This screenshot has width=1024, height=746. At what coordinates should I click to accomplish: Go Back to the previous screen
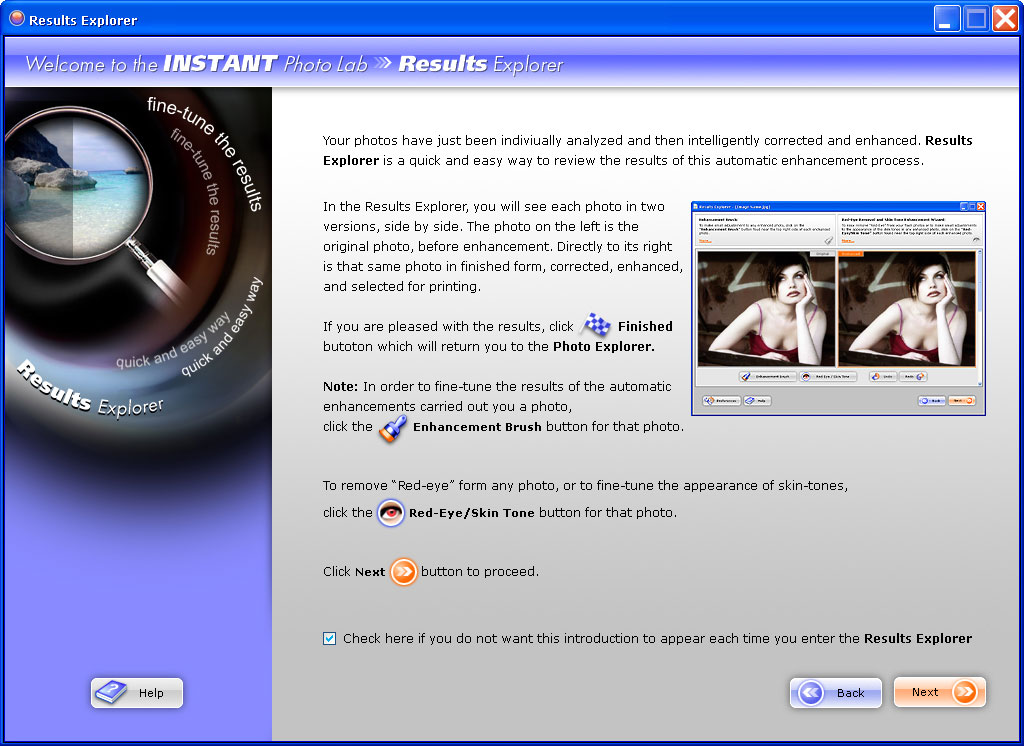pos(836,693)
